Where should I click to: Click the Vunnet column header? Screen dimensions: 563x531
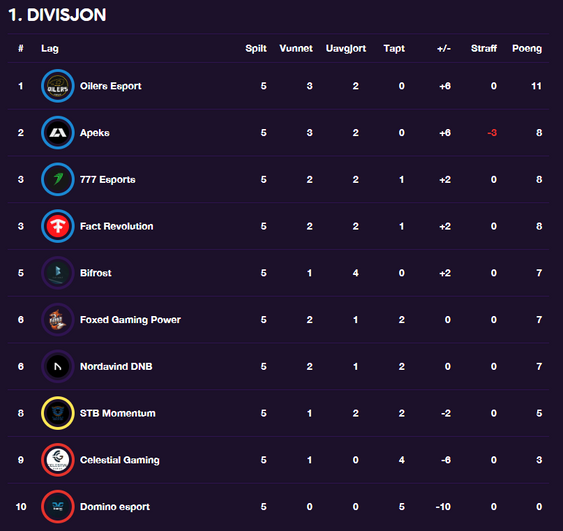(x=296, y=48)
